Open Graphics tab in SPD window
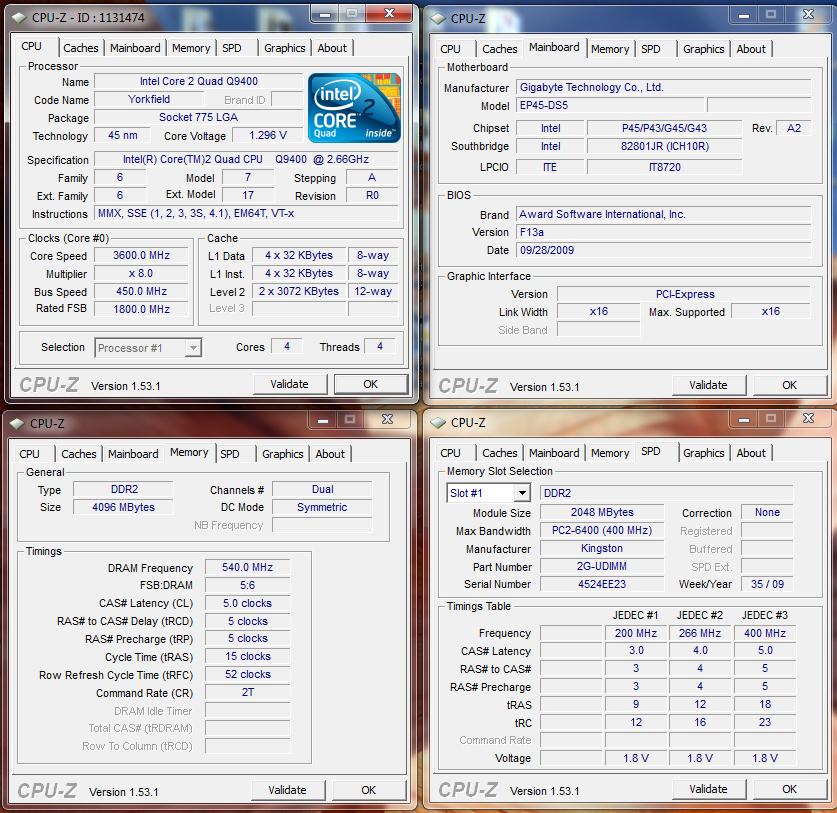This screenshot has height=813, width=837. coord(704,453)
